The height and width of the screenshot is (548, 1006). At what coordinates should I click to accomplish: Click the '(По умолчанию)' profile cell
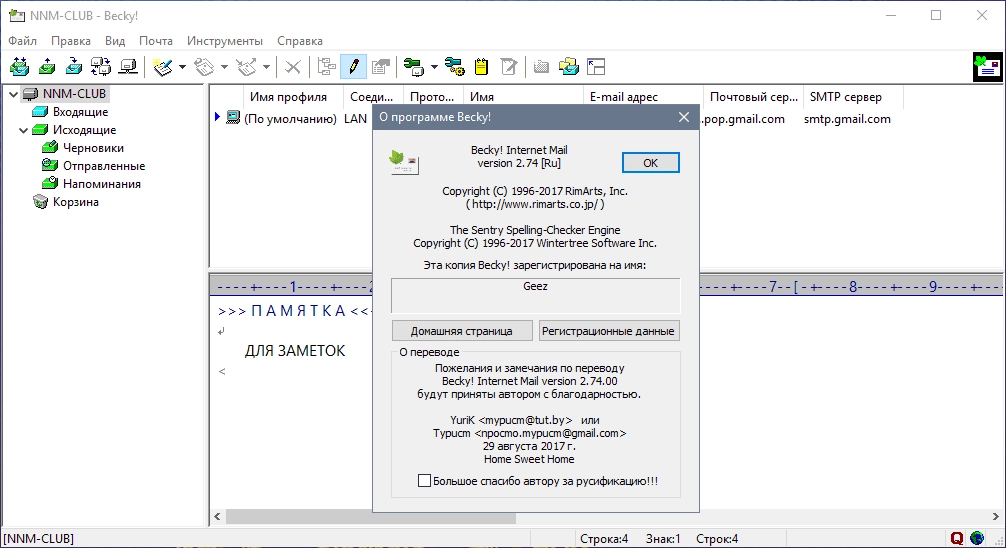tap(291, 119)
